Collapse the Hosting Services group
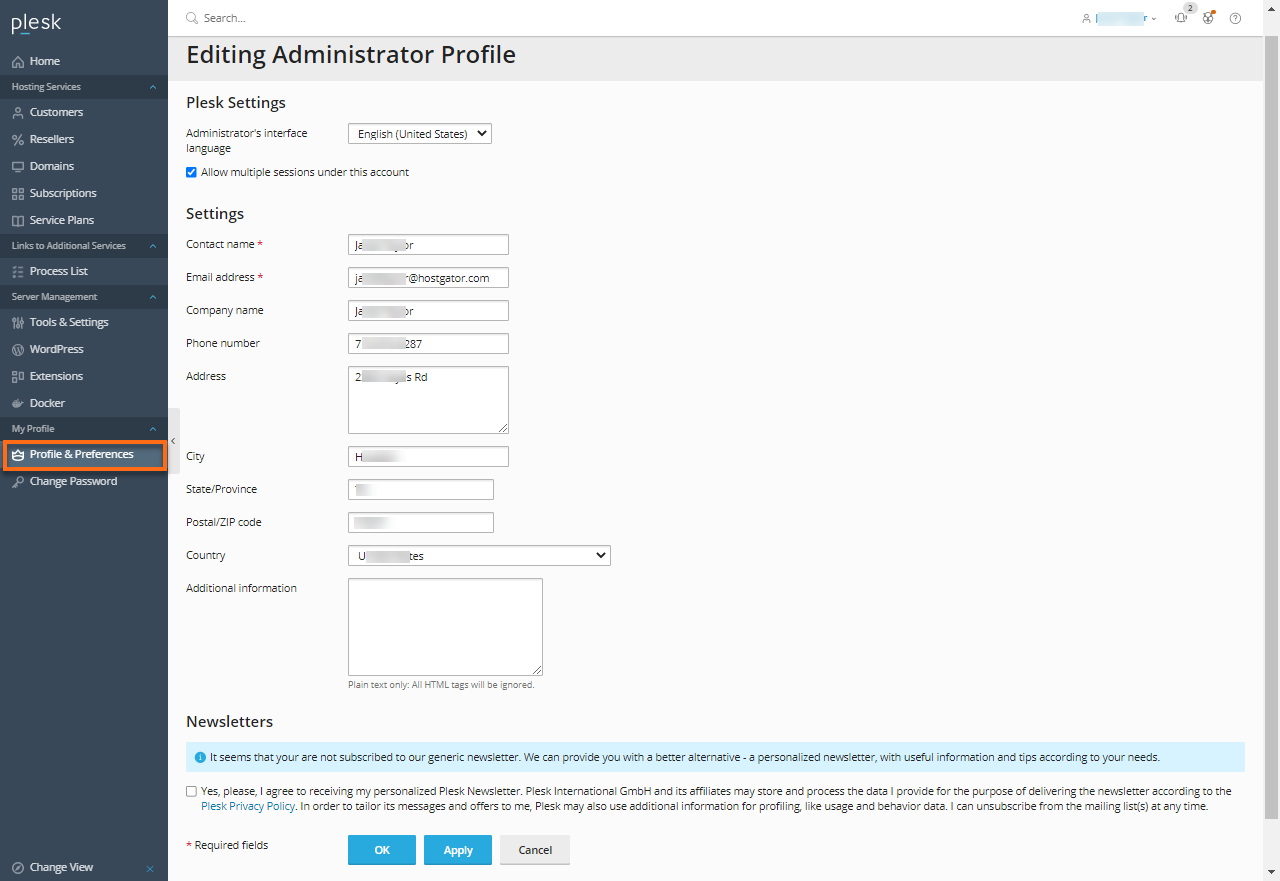Screen dimensions: 1280x881 coord(152,87)
